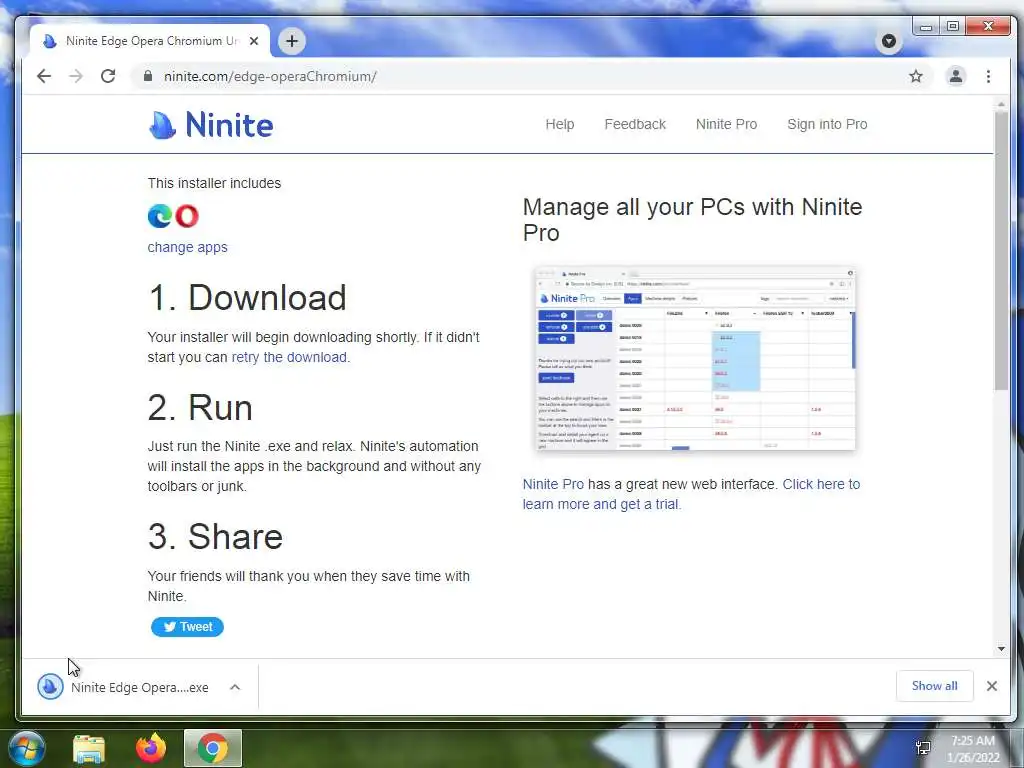Click the forward navigation arrow

(76, 76)
